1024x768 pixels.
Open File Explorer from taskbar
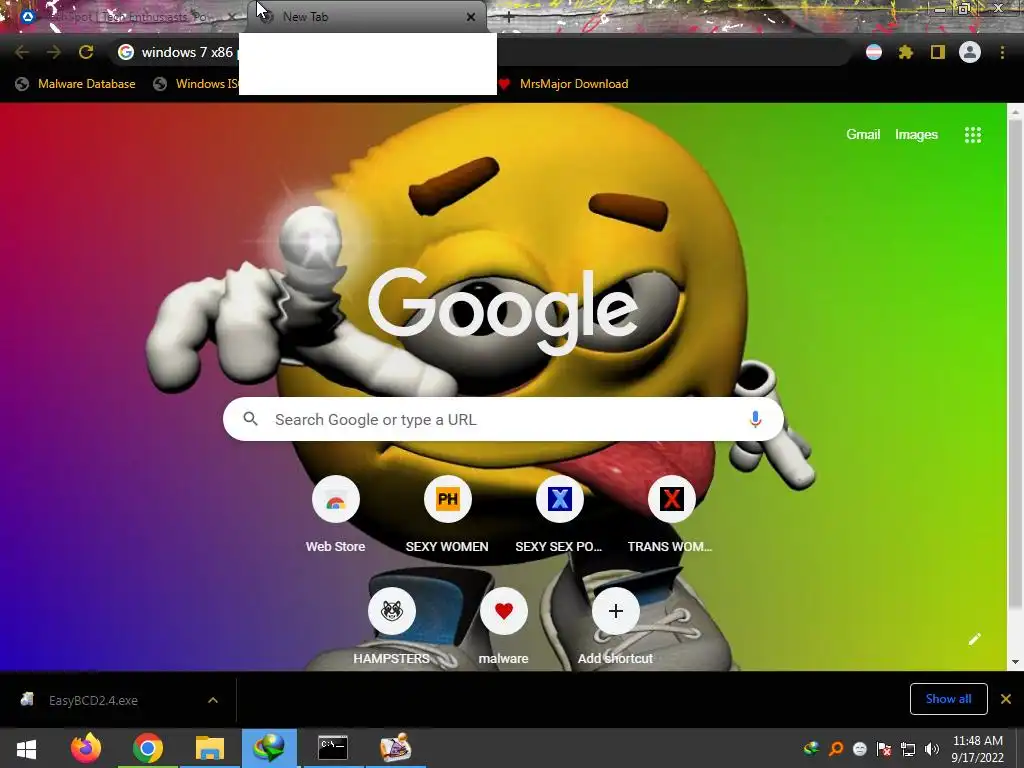[210, 748]
